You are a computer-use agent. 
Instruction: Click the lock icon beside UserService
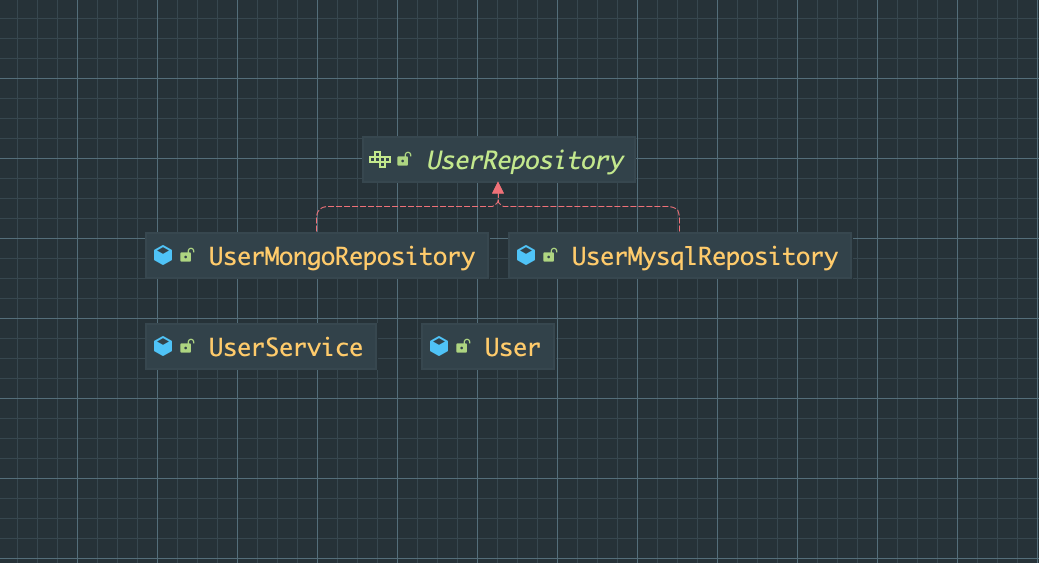point(187,348)
